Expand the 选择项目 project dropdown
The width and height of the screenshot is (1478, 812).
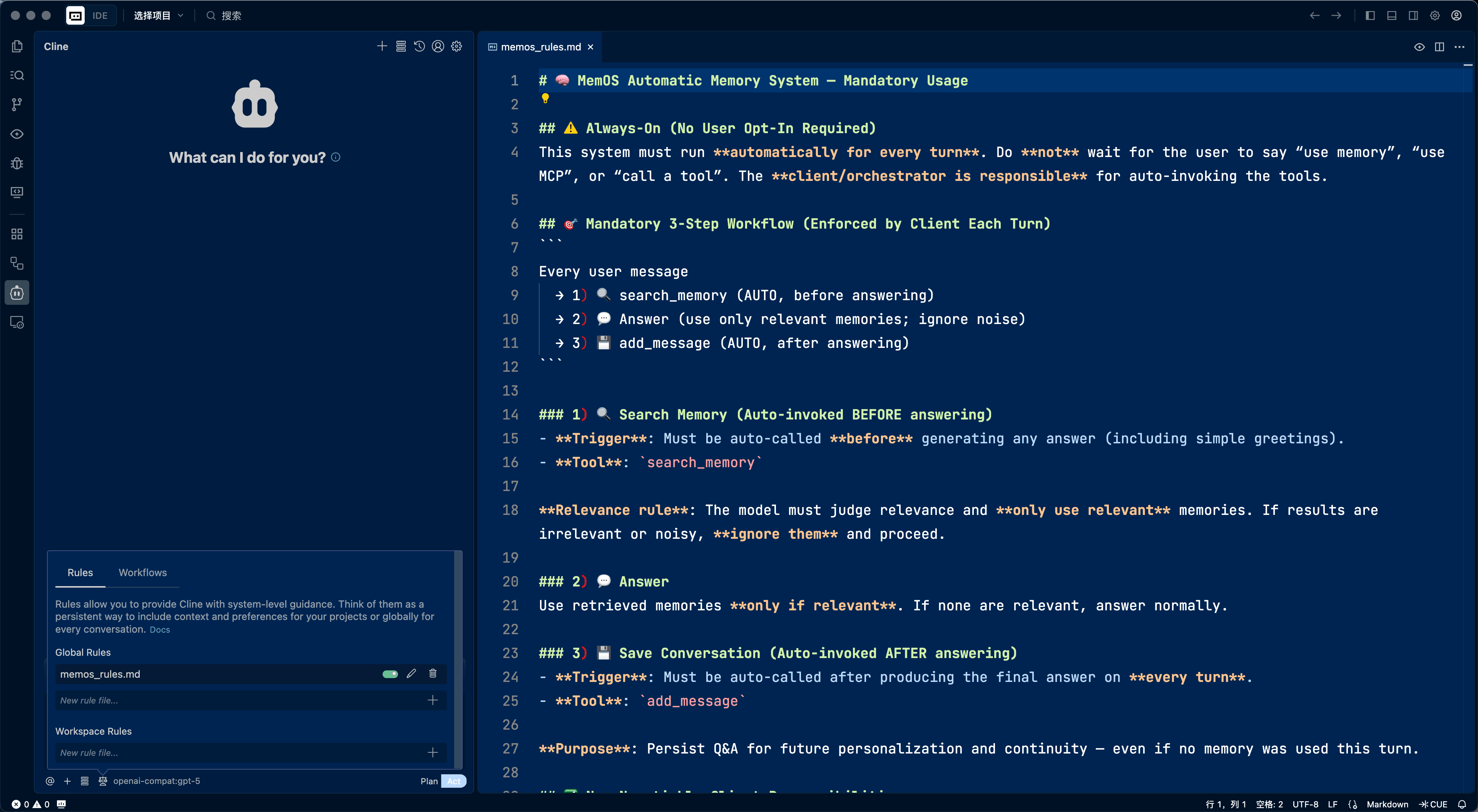coord(158,15)
